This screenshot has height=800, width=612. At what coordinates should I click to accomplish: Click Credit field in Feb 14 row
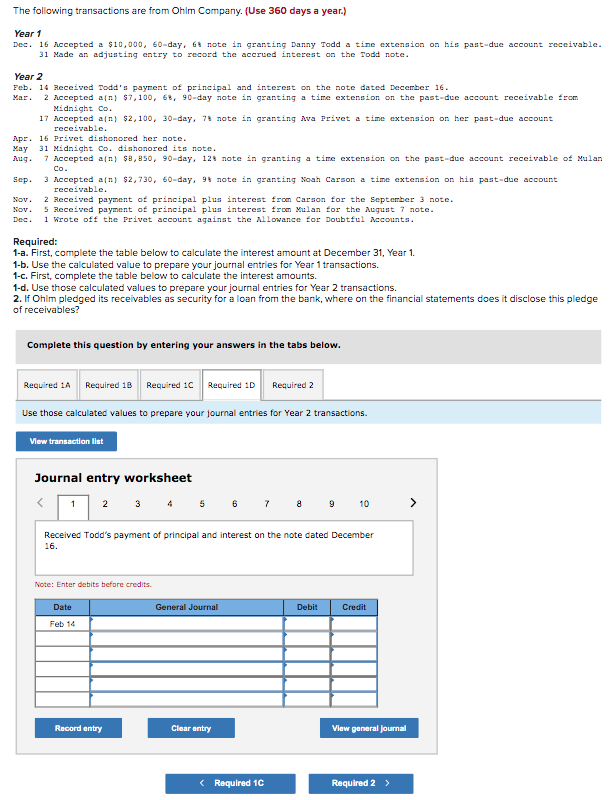point(354,623)
